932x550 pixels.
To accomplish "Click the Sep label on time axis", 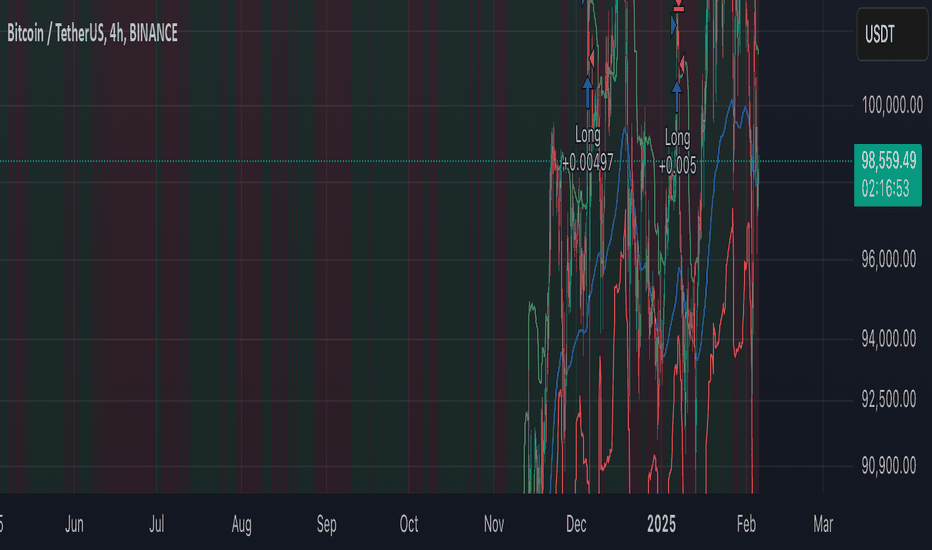I will click(326, 524).
